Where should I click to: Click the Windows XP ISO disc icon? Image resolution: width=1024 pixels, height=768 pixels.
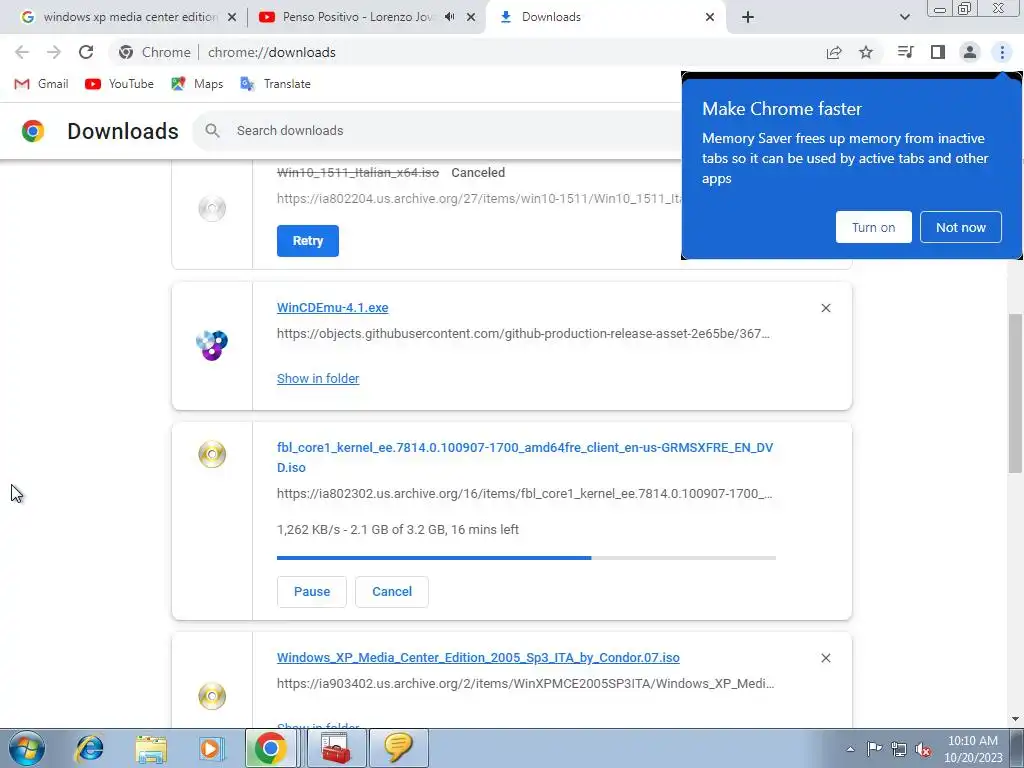click(212, 696)
